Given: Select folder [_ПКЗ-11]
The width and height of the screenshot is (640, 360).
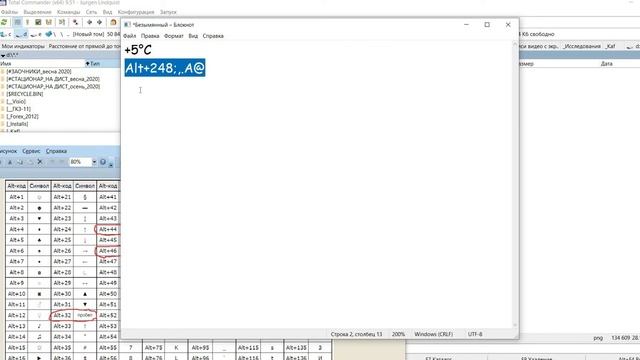Looking at the screenshot, I should coord(18,109).
